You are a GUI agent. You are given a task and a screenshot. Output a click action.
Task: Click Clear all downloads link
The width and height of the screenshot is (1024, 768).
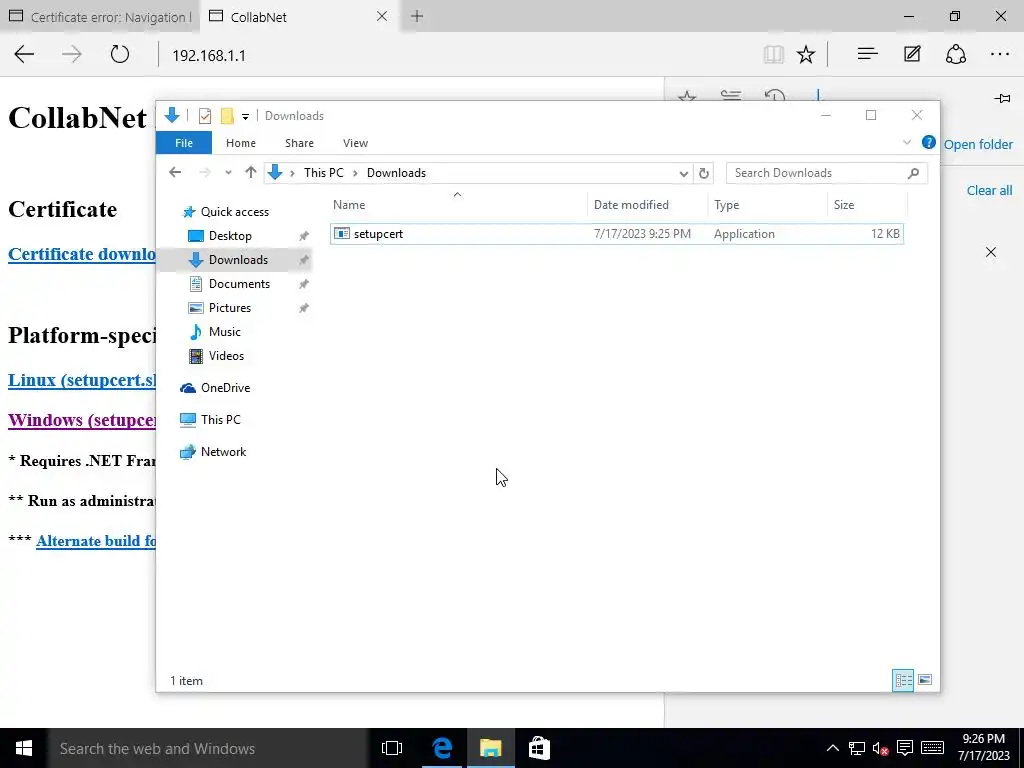coord(989,191)
